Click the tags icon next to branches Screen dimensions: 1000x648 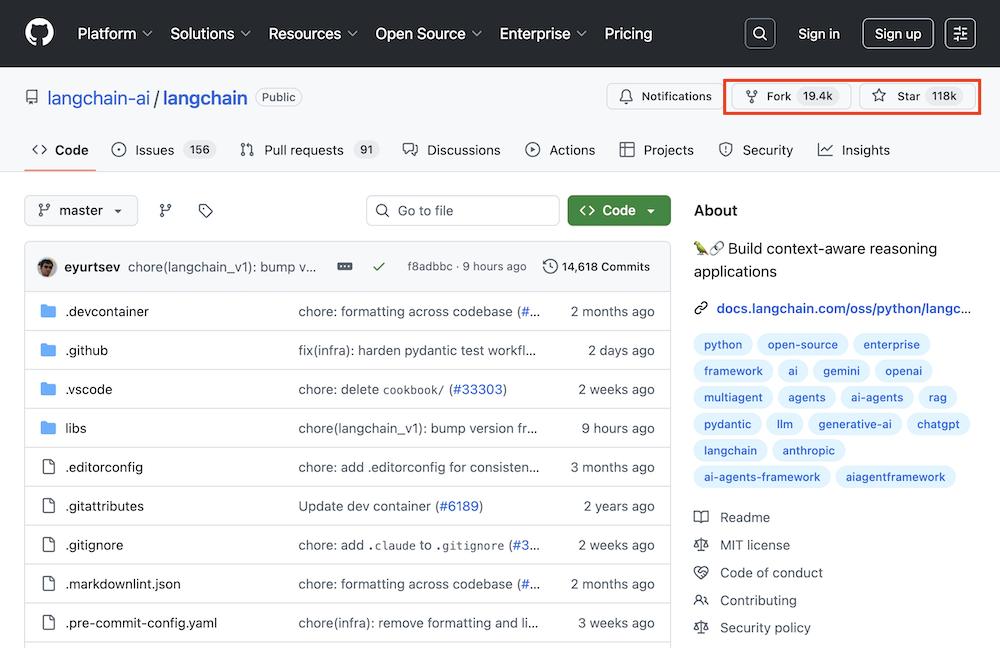(205, 210)
